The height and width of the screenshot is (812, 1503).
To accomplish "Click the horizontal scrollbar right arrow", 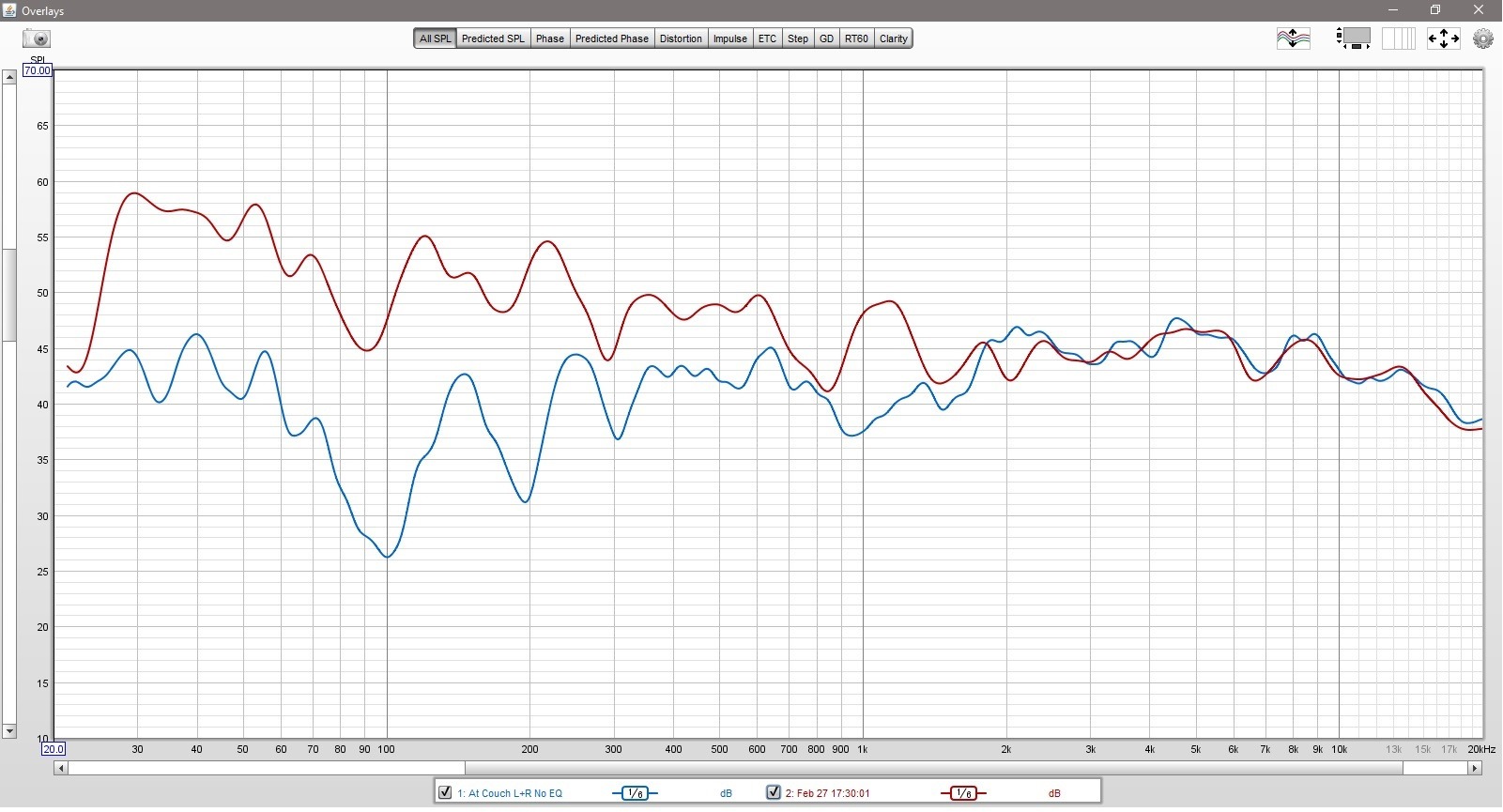I will pos(1475,768).
